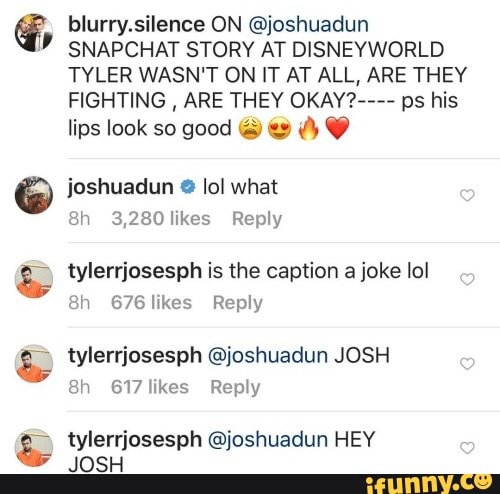This screenshot has height=494, width=500.
Task: Open tylerrjosesph avatar beside 'HEY JOSH' comment
Action: point(34,448)
